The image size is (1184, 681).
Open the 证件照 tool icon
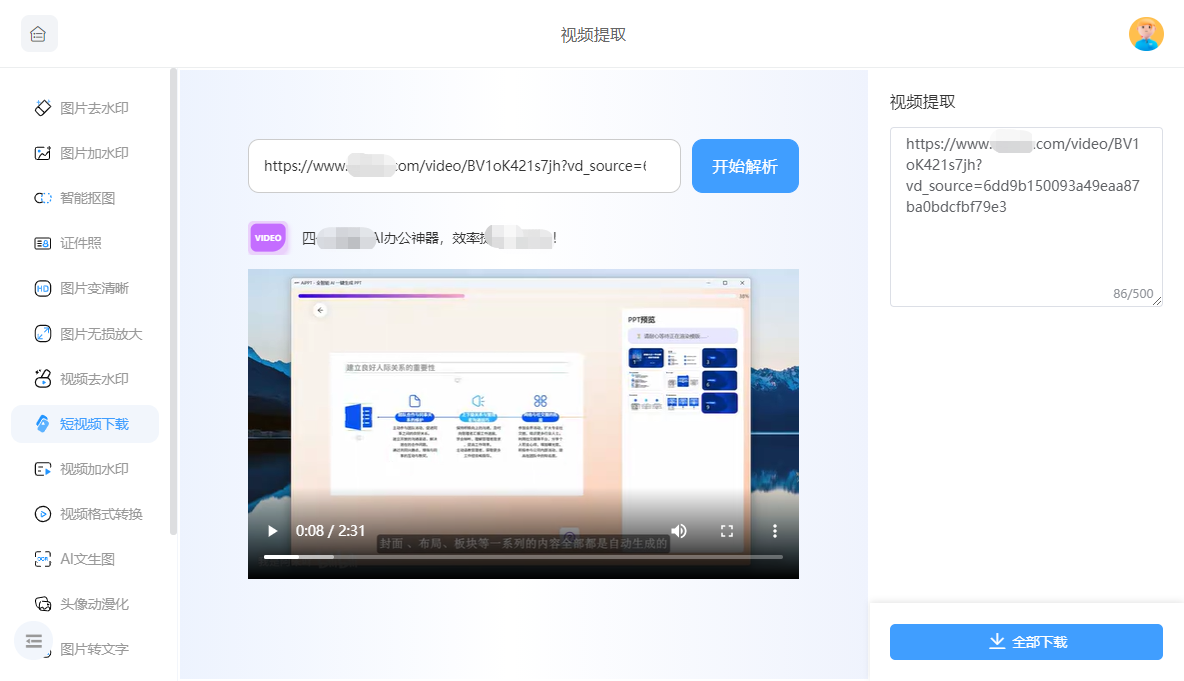(x=43, y=243)
